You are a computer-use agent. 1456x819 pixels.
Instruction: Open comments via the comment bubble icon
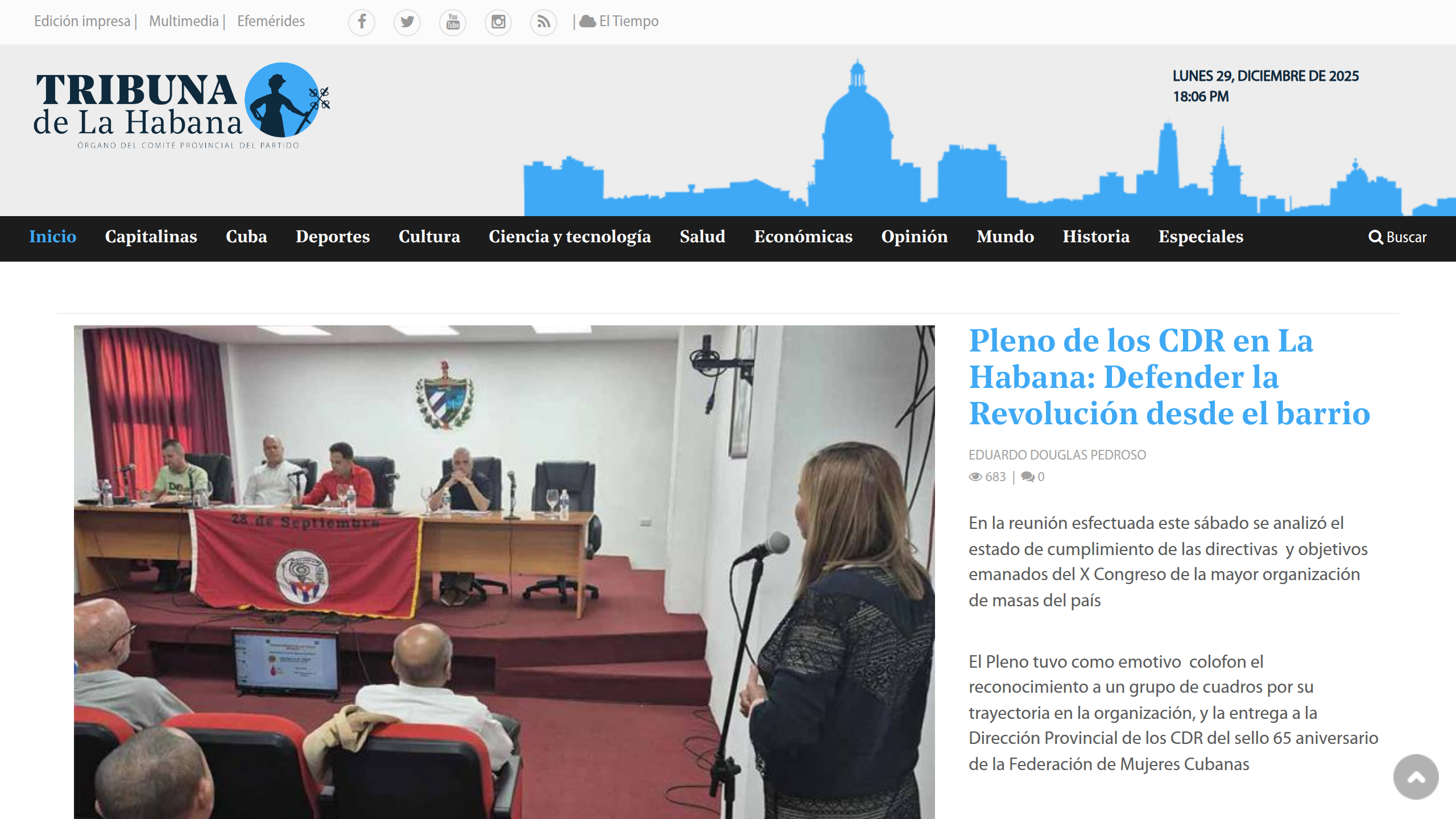coord(1027,477)
